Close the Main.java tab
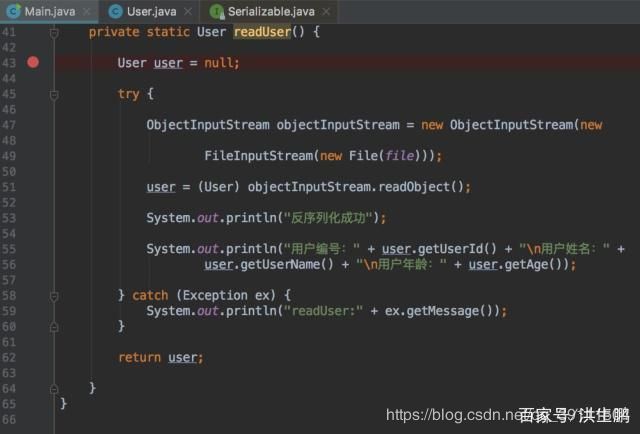 [87, 12]
